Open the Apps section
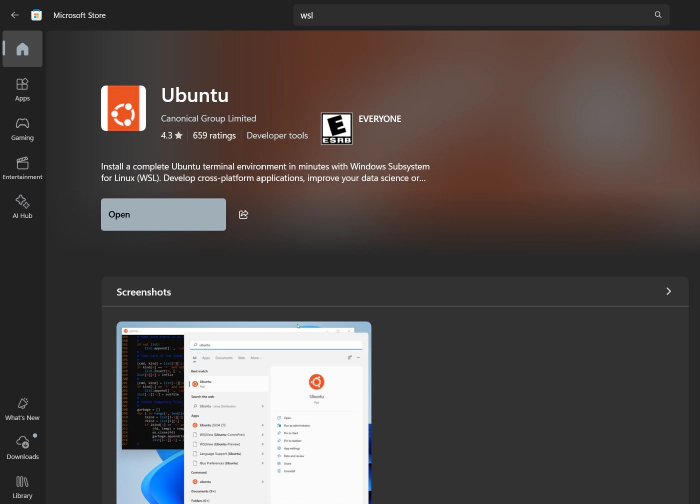 pos(22,90)
